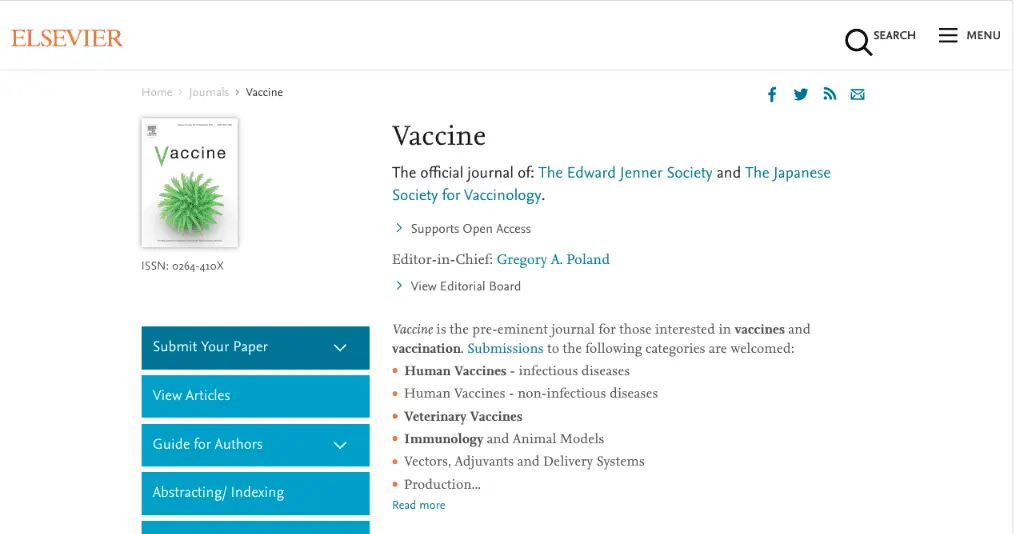Click the Submissions link in description

point(505,348)
